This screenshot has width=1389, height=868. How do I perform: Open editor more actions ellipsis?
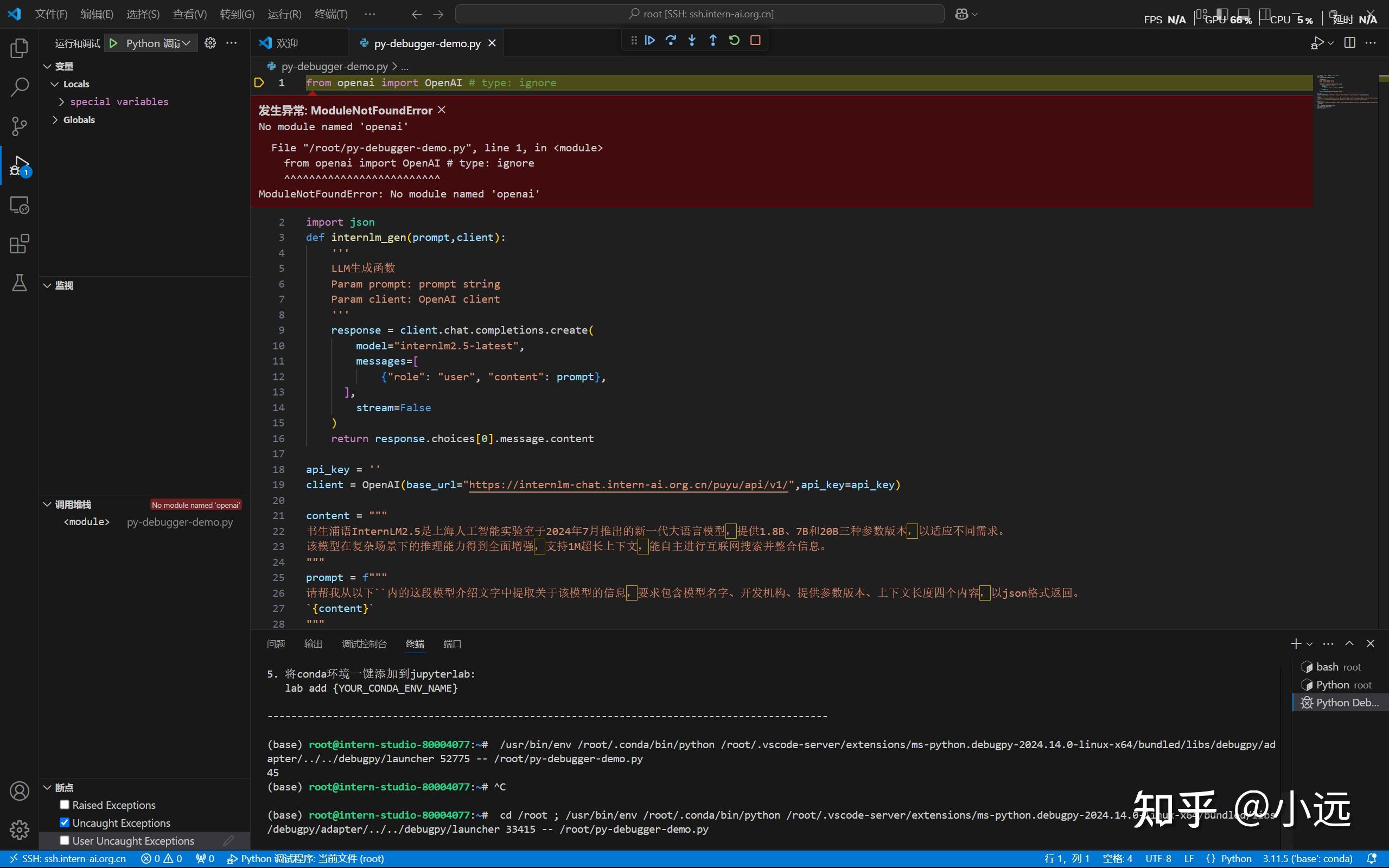[x=1371, y=43]
